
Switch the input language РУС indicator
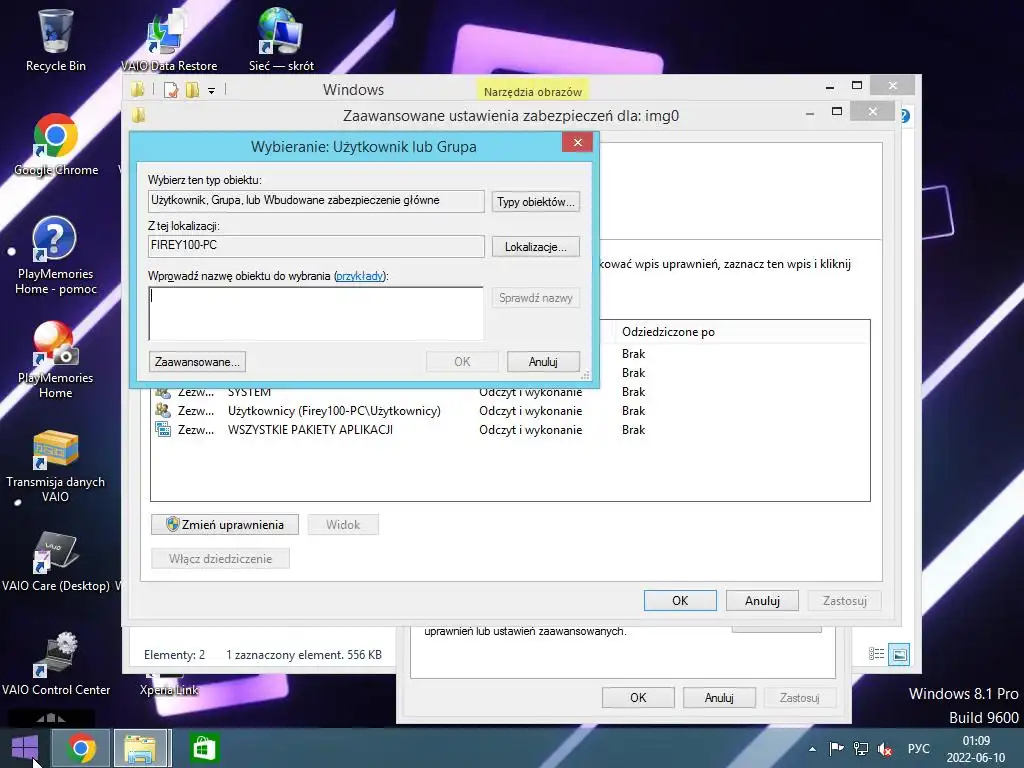(918, 748)
